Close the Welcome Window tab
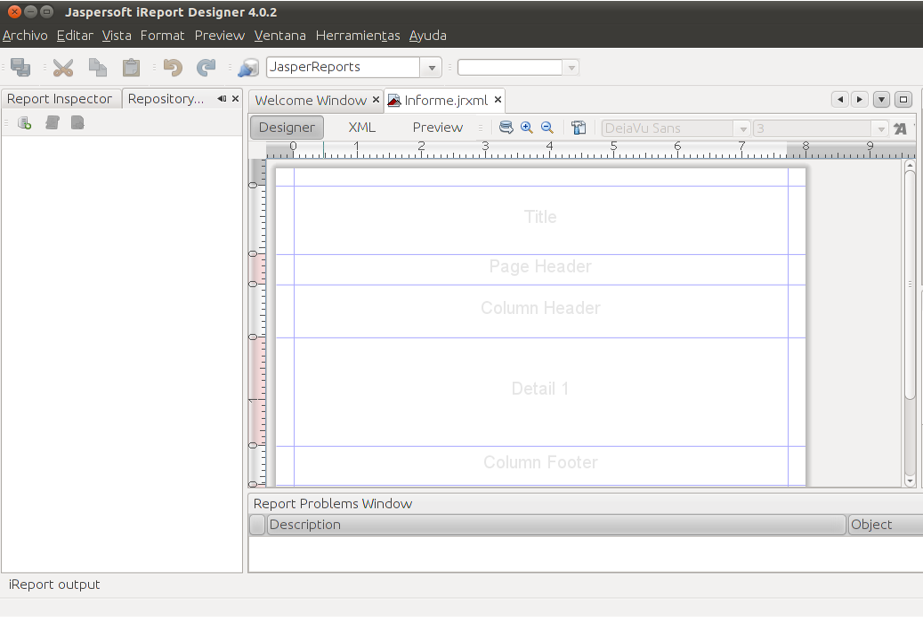Image resolution: width=923 pixels, height=617 pixels. (376, 100)
